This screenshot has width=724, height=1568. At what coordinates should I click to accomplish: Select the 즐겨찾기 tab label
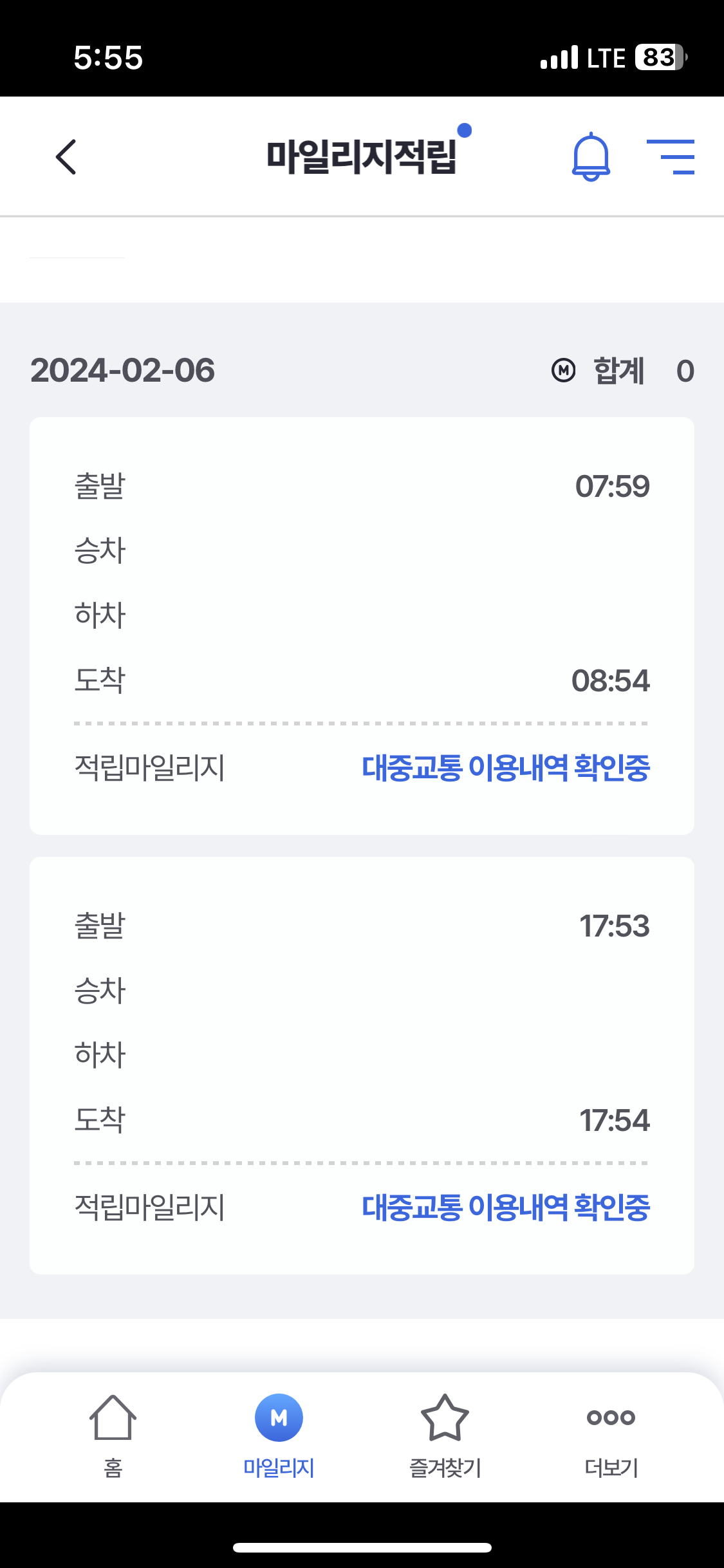pyautogui.click(x=445, y=1468)
